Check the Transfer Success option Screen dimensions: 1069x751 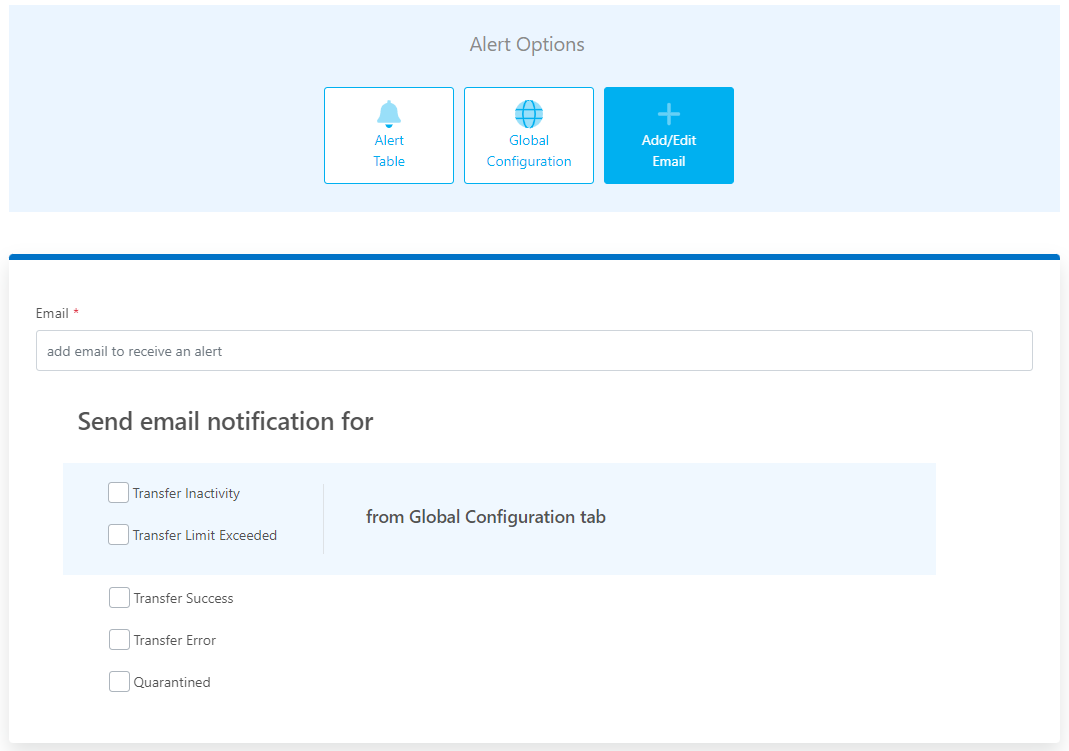click(119, 598)
